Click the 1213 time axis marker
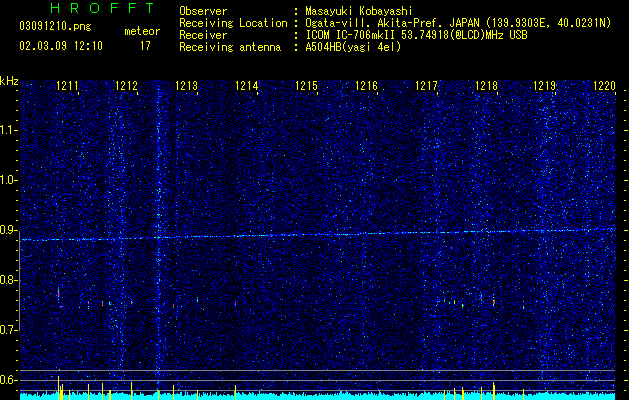 coord(187,86)
